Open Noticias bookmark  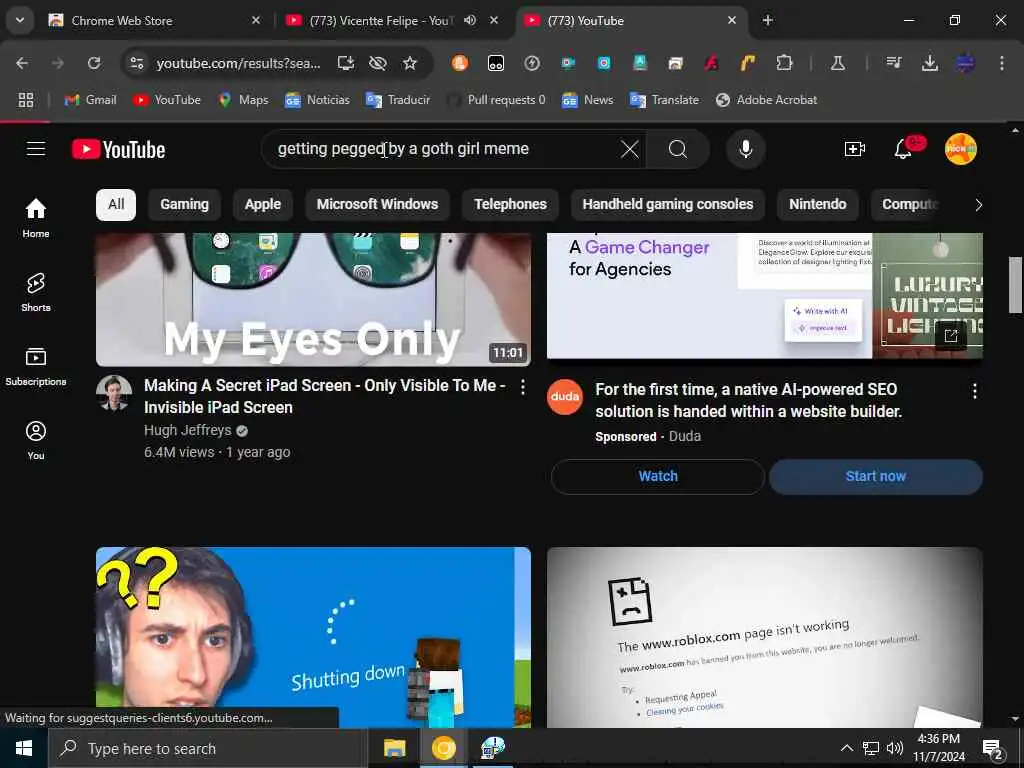[x=317, y=100]
